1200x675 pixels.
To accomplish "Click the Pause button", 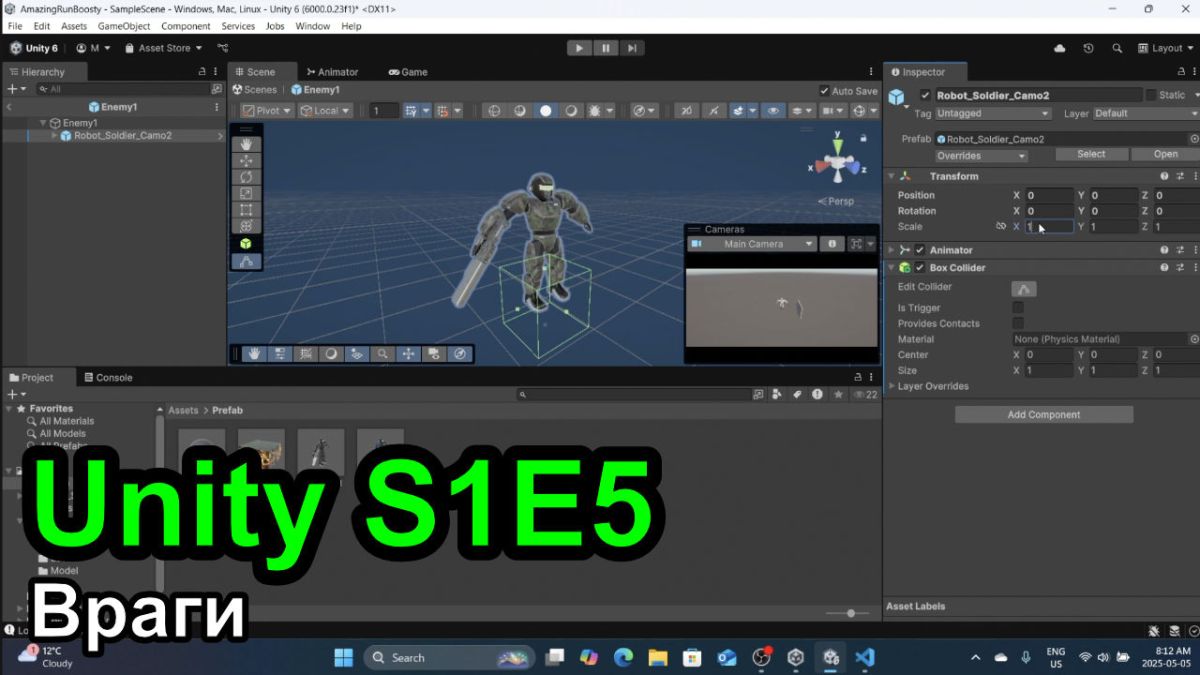I will (x=606, y=48).
